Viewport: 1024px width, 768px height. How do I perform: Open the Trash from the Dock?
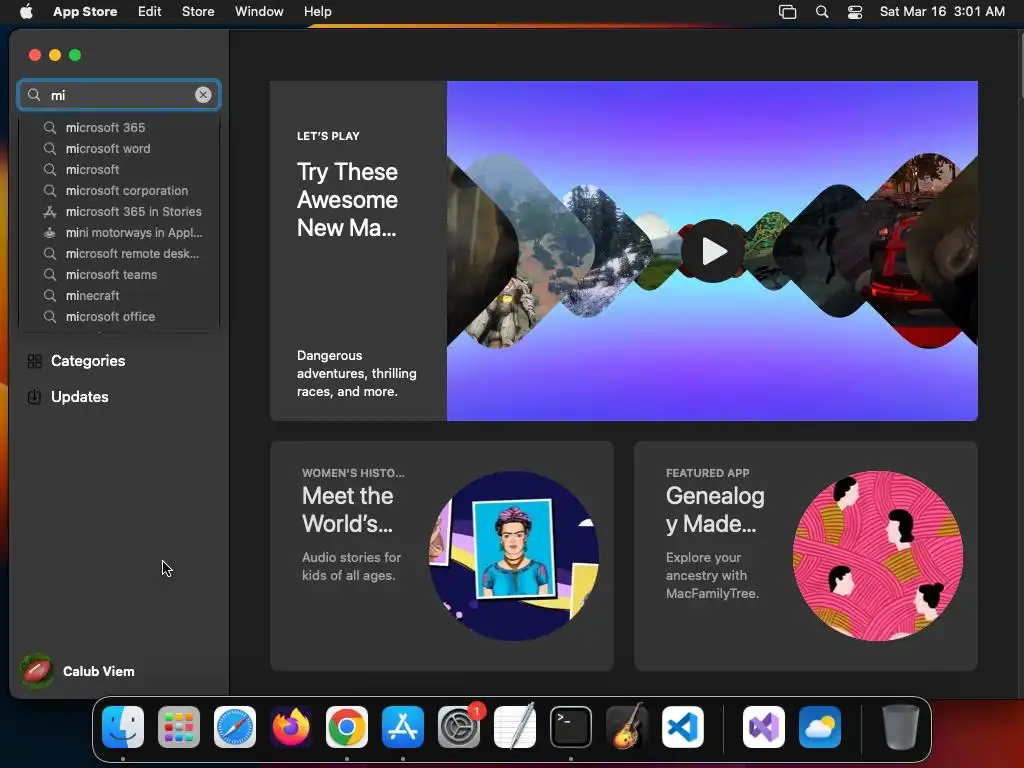pos(901,727)
